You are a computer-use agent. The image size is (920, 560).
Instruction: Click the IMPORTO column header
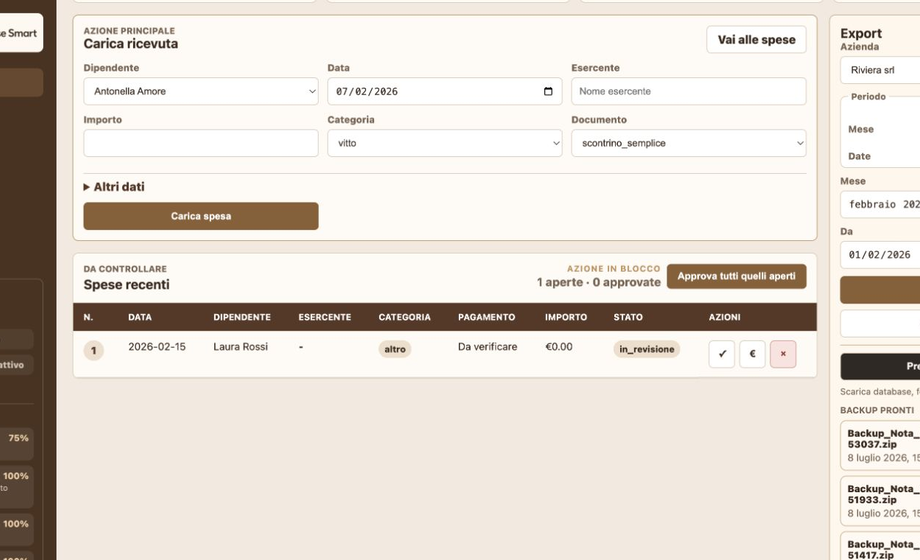point(566,317)
